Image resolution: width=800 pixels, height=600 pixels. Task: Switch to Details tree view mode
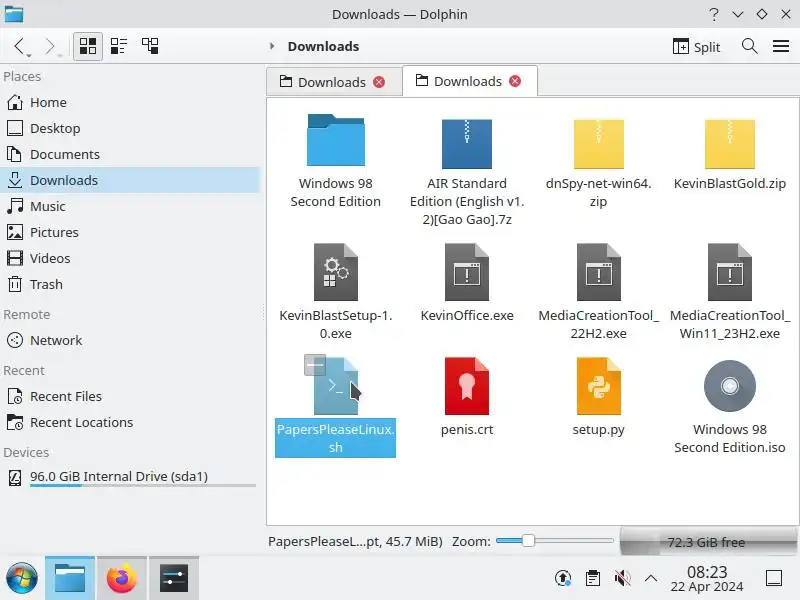point(150,46)
